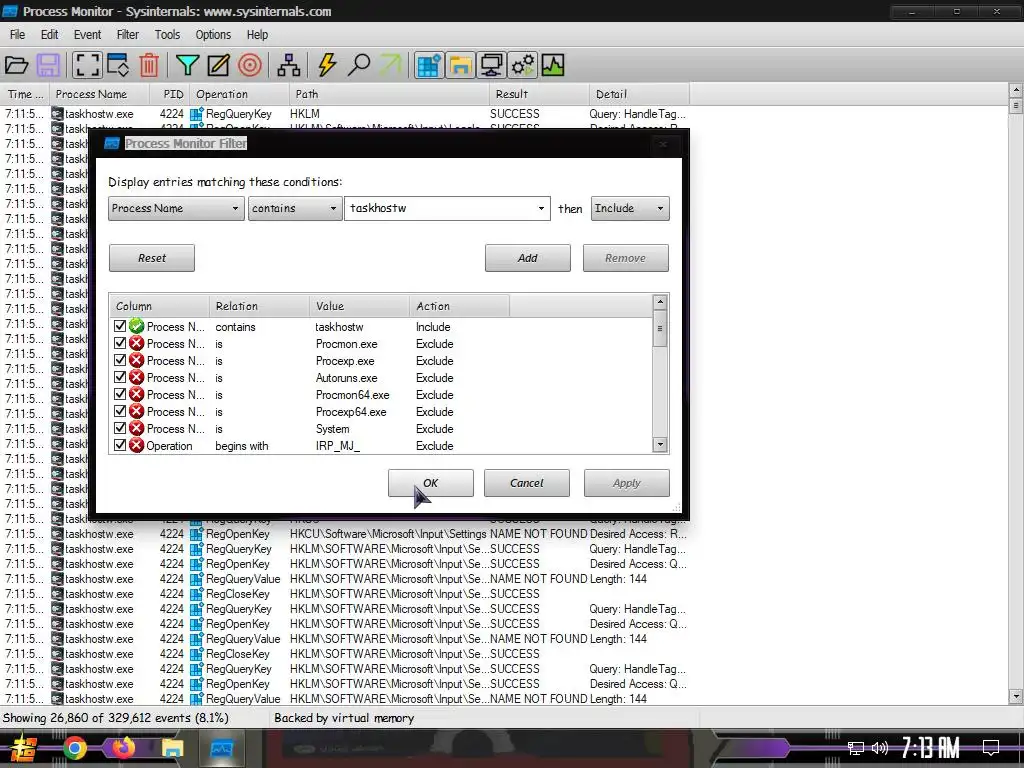Viewport: 1024px width, 768px height.
Task: Click the Action filter column header
Action: point(459,306)
